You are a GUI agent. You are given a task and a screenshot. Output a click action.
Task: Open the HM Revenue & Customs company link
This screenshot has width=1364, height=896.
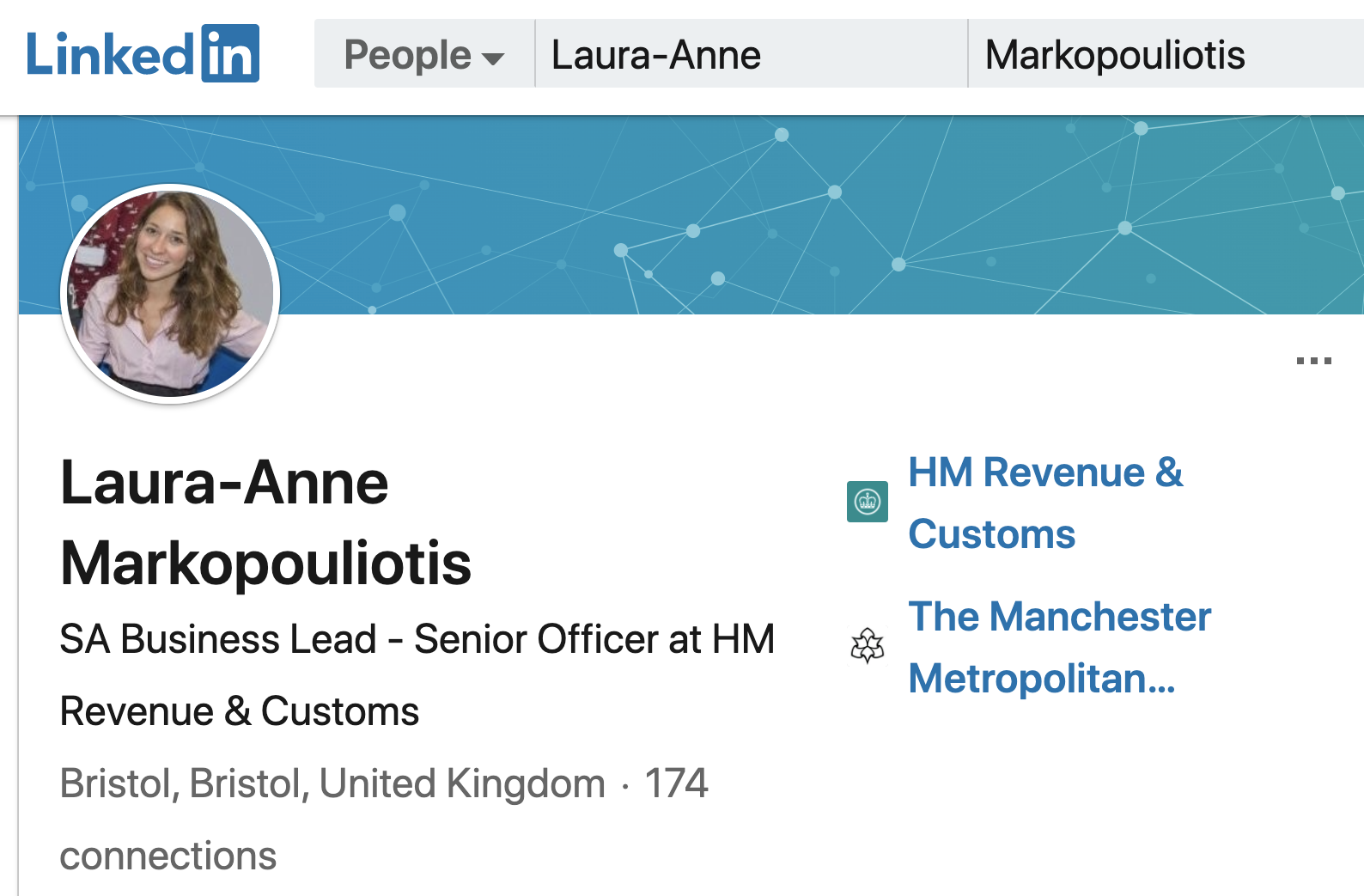click(1044, 503)
